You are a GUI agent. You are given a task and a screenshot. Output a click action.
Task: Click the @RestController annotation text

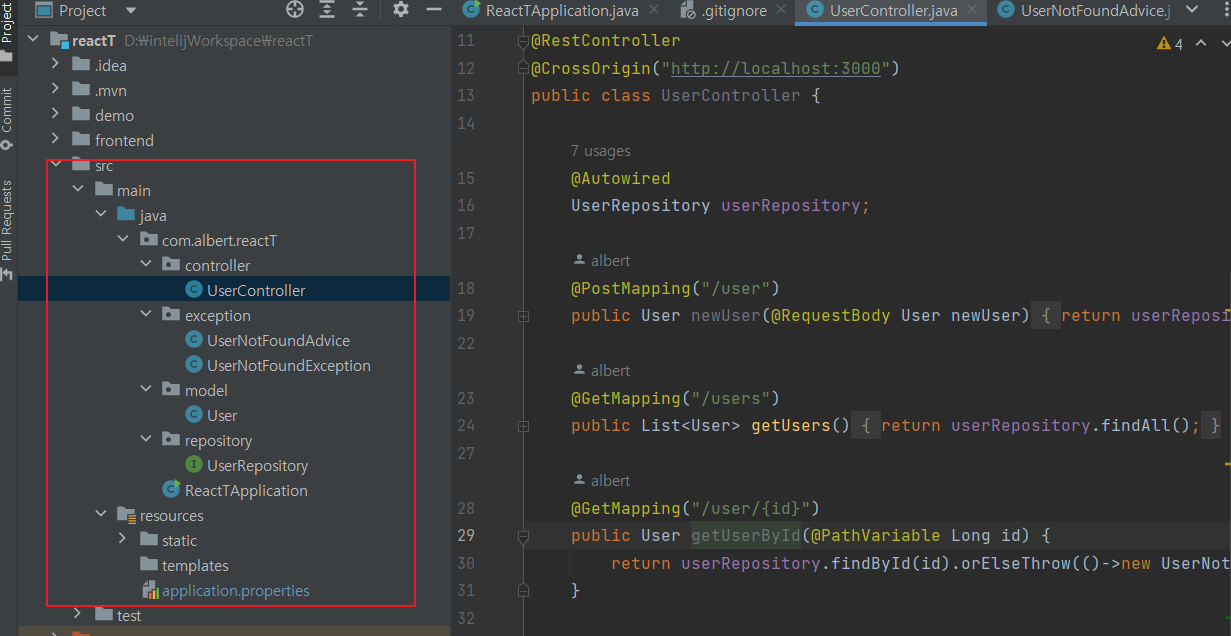(x=606, y=42)
